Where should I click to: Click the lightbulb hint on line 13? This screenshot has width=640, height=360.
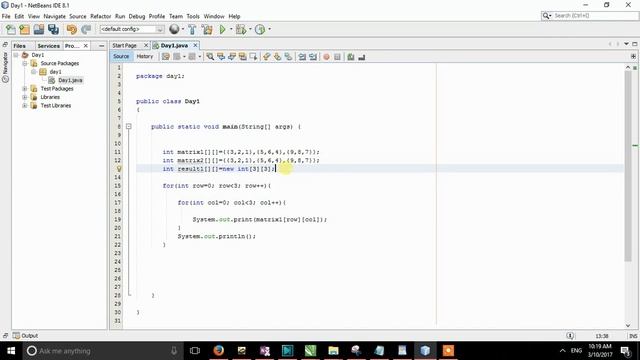pos(119,169)
